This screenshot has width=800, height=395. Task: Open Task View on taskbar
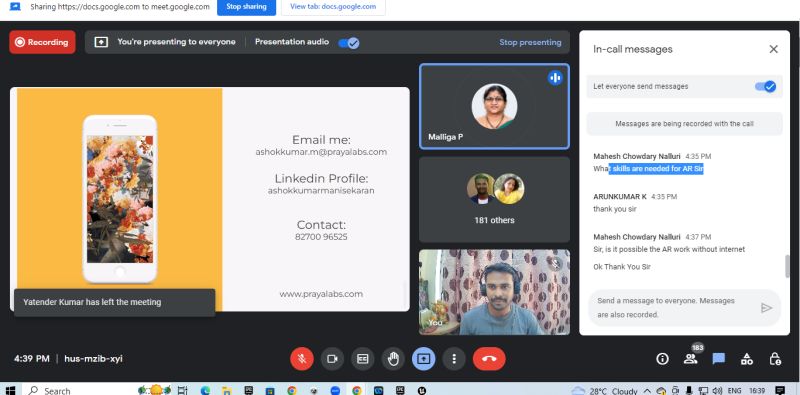click(182, 390)
